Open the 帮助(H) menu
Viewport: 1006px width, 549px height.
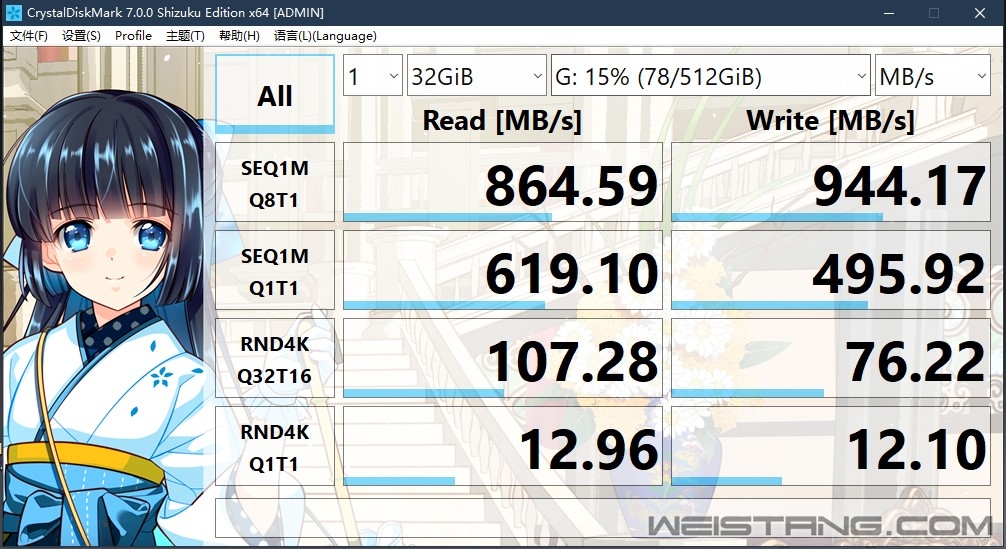coord(239,36)
